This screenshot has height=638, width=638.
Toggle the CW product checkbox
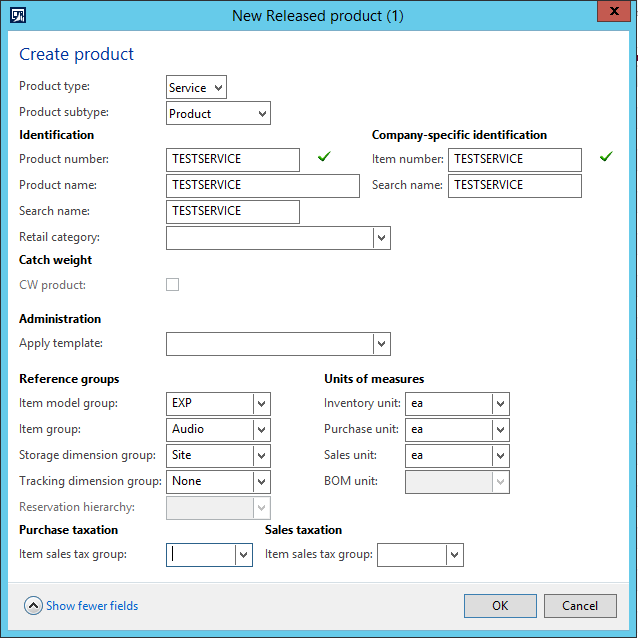coord(173,285)
